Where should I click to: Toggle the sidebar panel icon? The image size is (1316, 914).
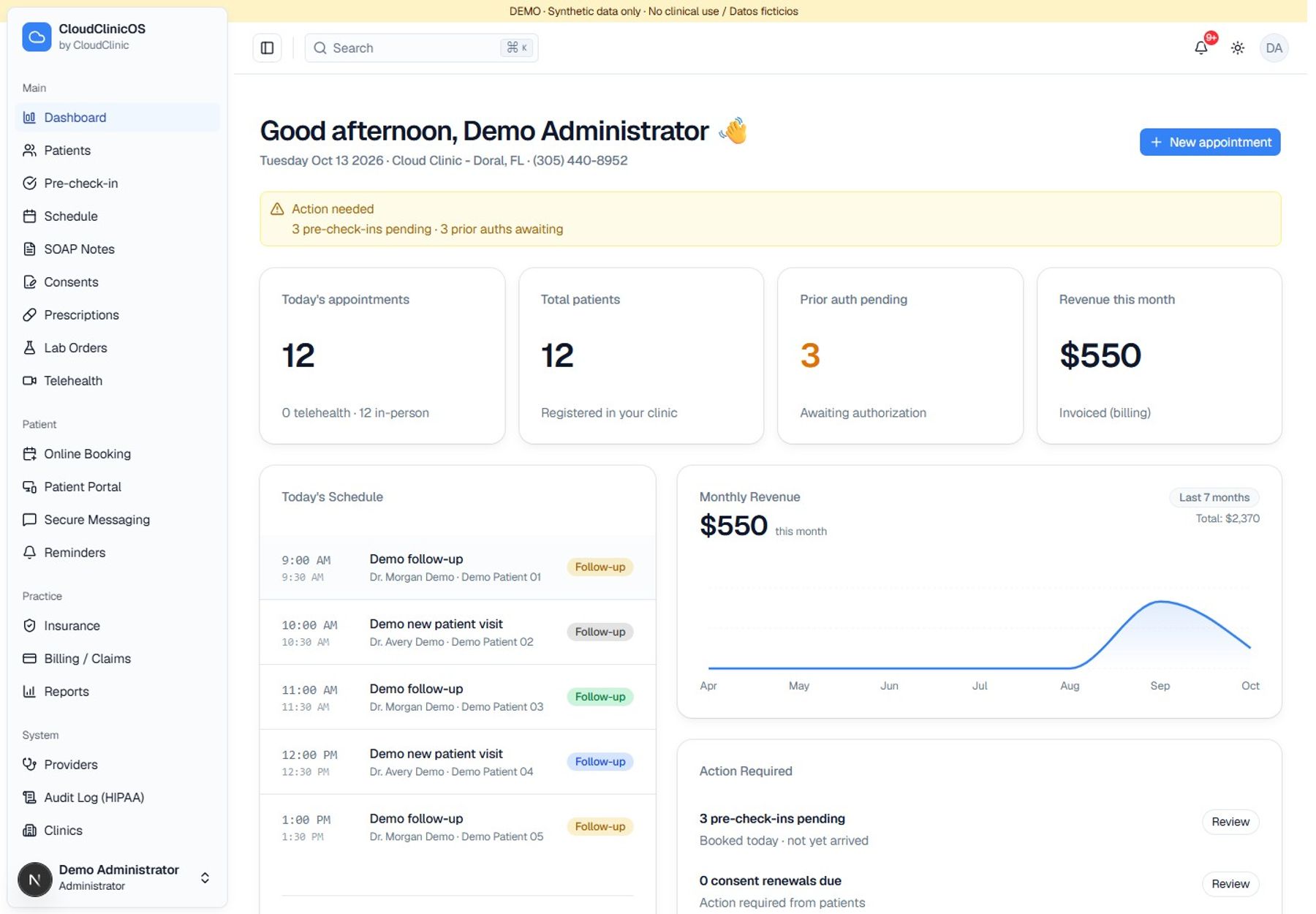click(267, 48)
